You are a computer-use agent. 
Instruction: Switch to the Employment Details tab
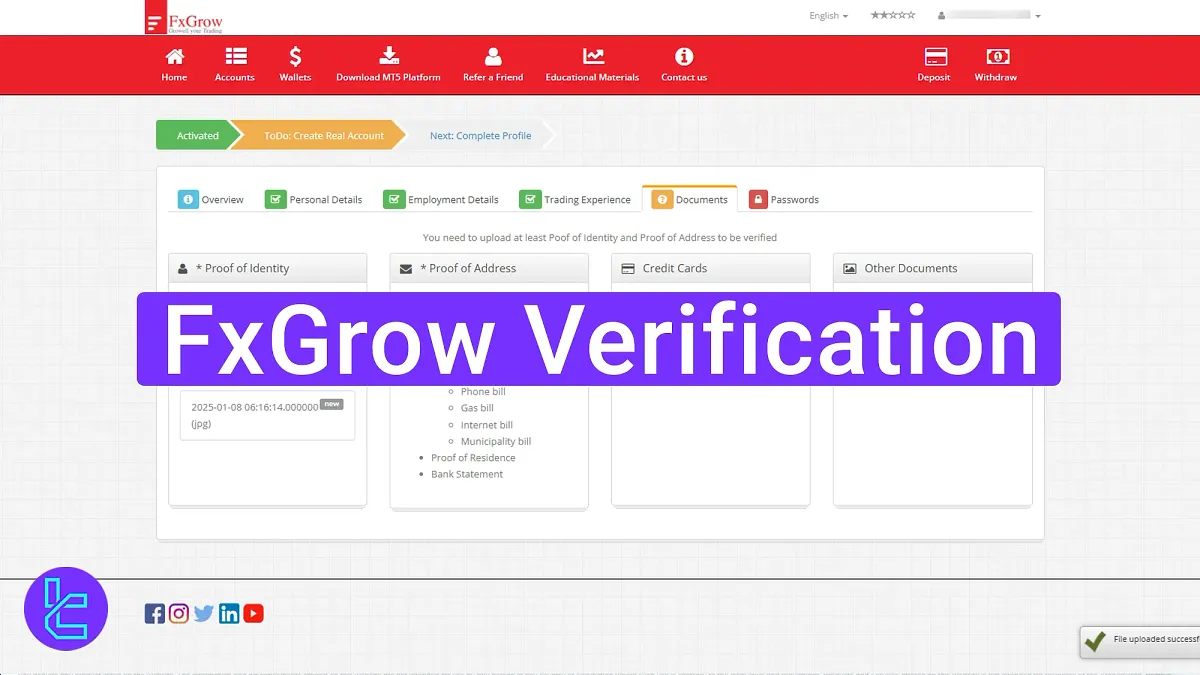click(442, 199)
